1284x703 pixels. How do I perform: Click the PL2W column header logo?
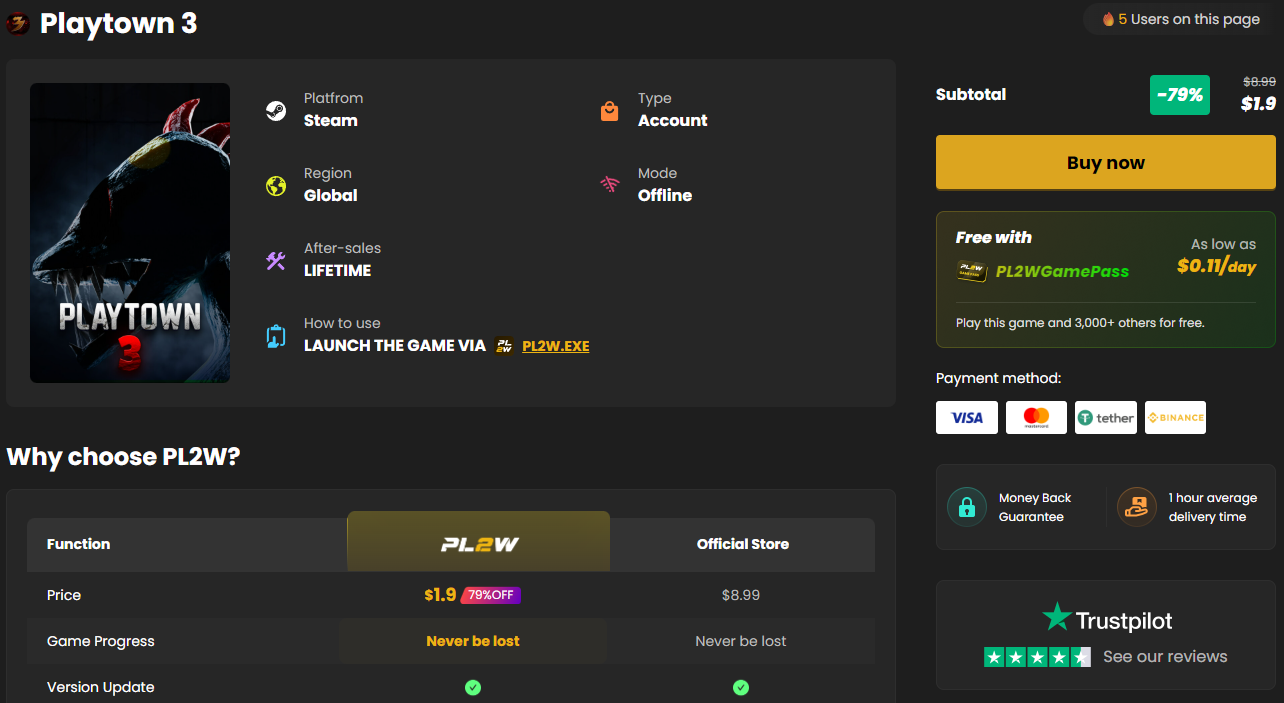[478, 544]
